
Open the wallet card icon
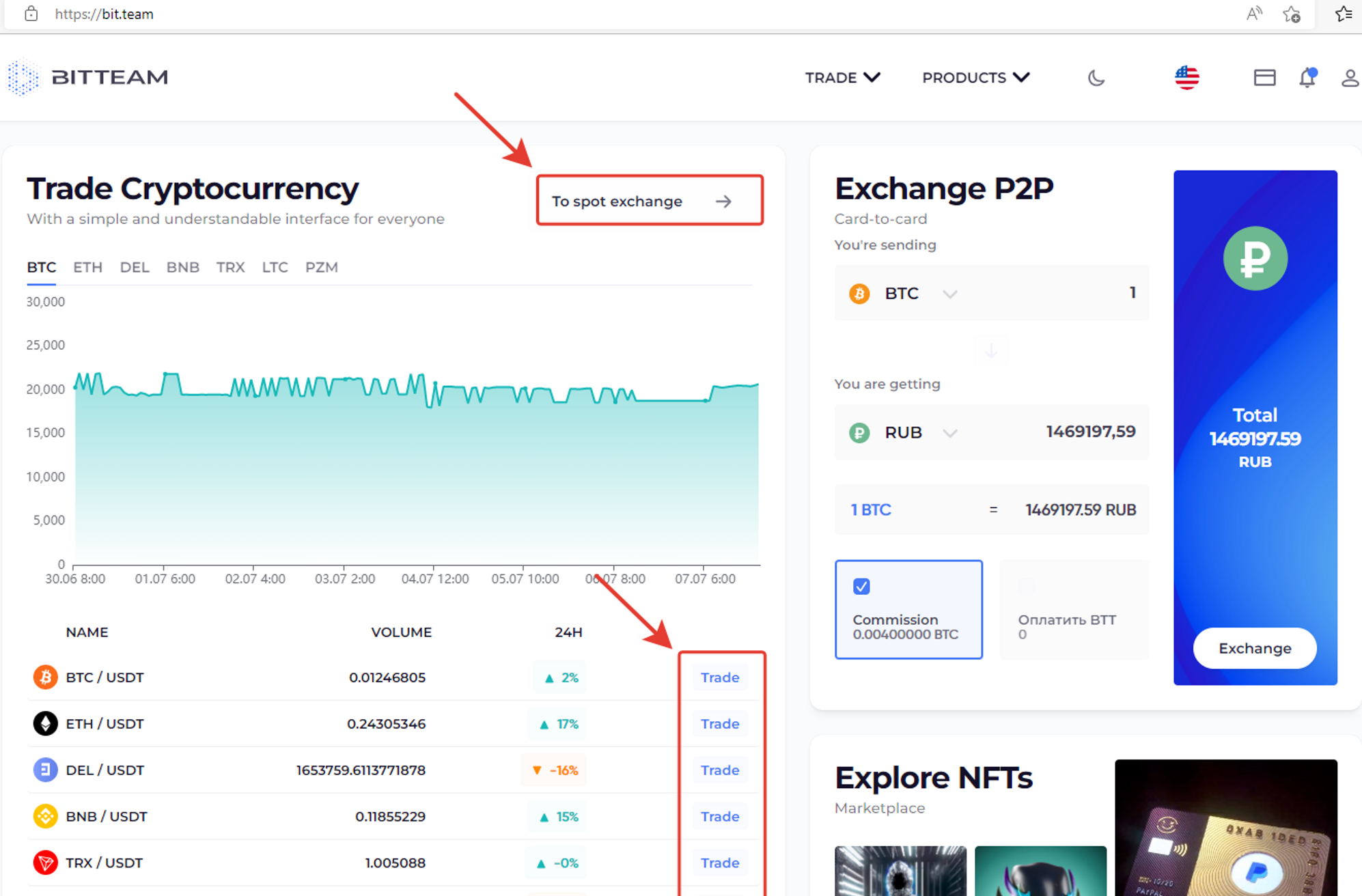[x=1264, y=78]
